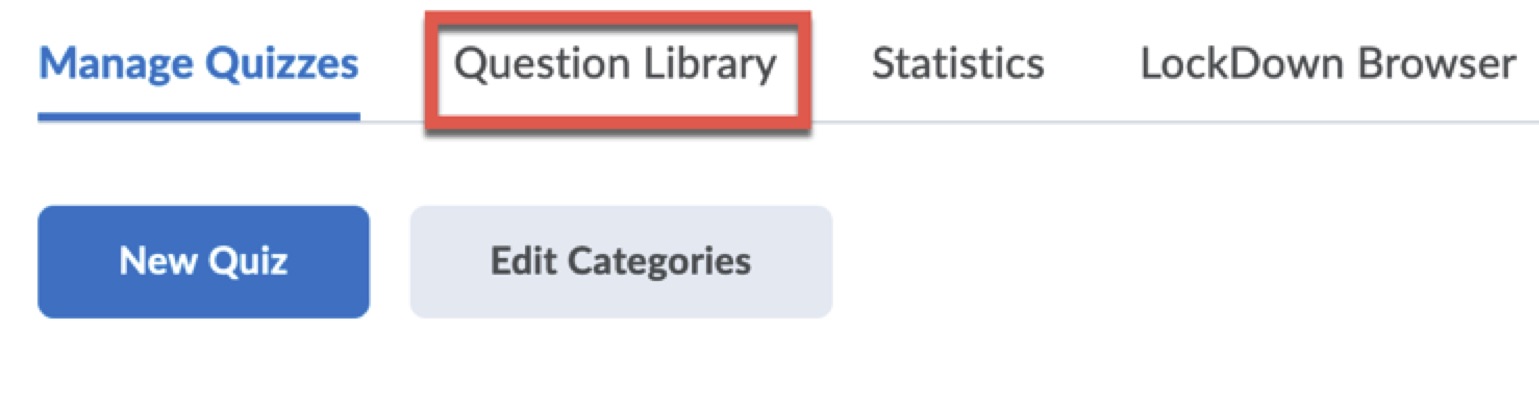Screen dimensions: 1539x406
Task: Click the active Manage Quizzes tab label
Action: pos(198,65)
